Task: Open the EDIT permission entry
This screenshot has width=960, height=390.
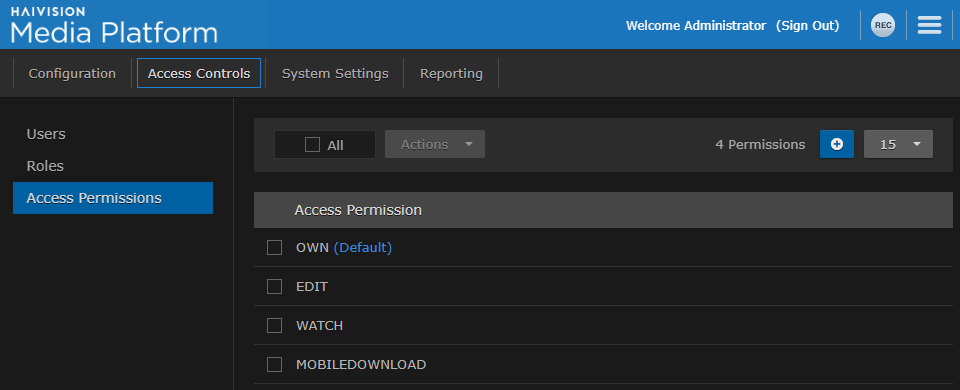Action: click(312, 287)
